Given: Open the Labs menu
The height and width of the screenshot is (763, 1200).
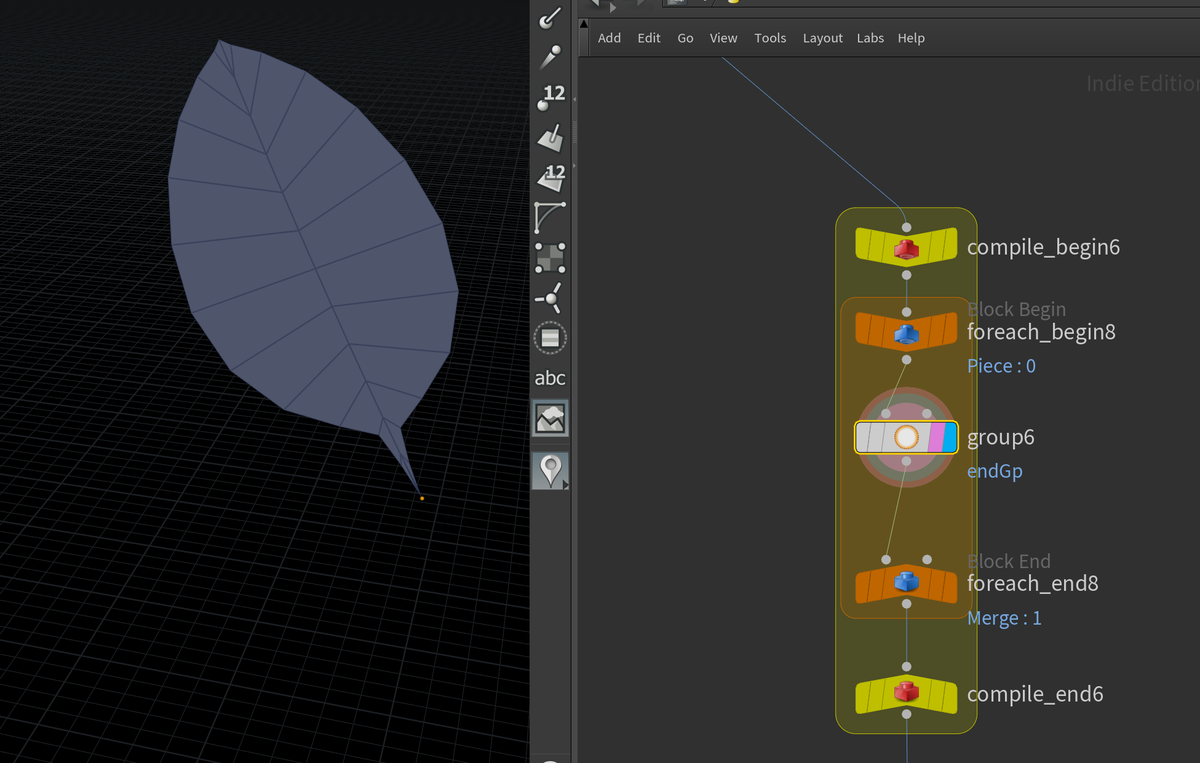Looking at the screenshot, I should click(870, 38).
